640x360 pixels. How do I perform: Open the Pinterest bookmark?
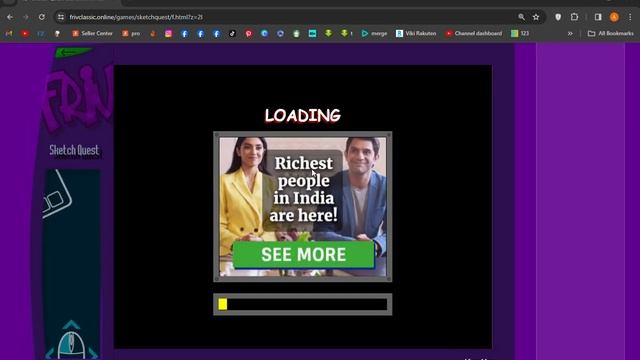click(x=249, y=33)
